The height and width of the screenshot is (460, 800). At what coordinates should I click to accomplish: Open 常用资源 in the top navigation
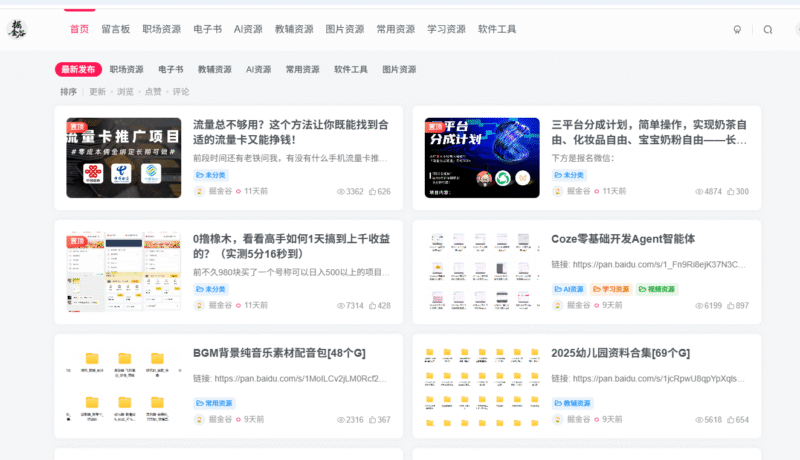point(395,29)
